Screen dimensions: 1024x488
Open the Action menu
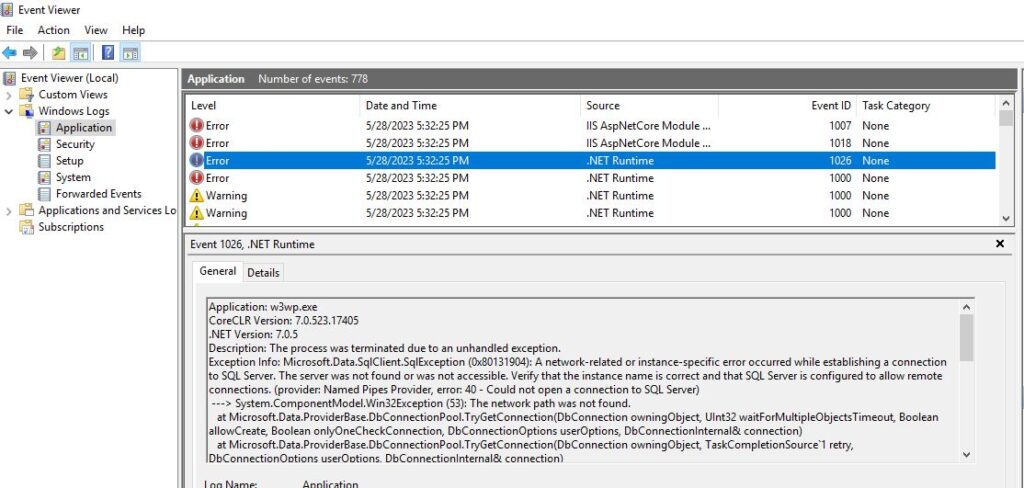coord(53,30)
